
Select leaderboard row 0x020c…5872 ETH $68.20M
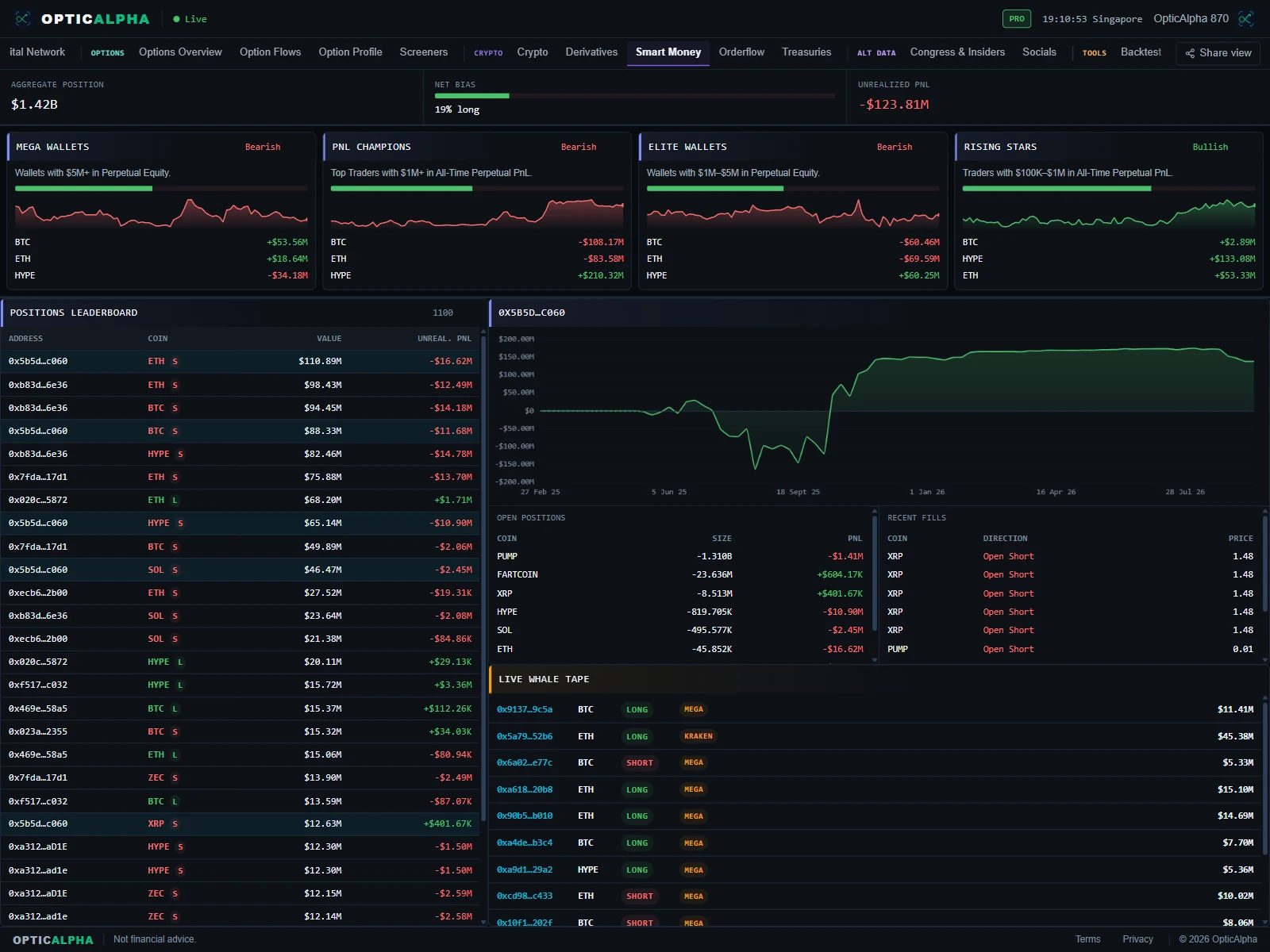click(240, 501)
